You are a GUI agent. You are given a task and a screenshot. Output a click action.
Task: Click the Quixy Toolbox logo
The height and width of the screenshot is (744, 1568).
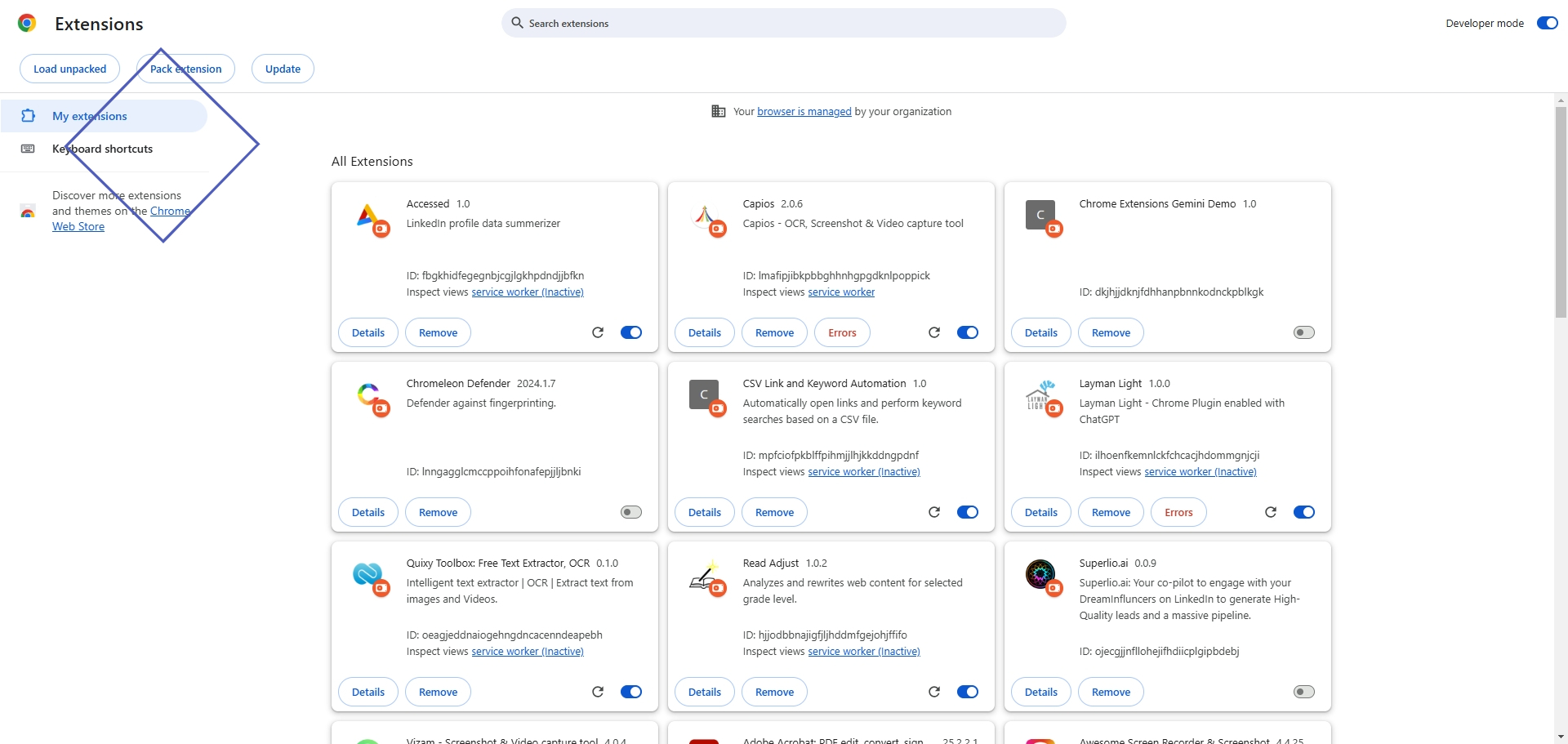coord(372,578)
